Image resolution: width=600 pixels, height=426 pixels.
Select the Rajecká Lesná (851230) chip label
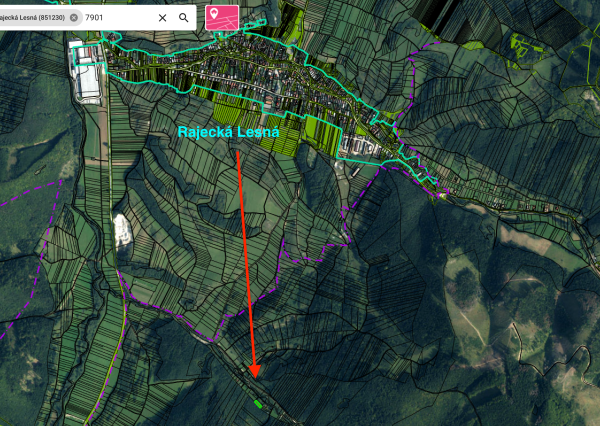[x=32, y=18]
